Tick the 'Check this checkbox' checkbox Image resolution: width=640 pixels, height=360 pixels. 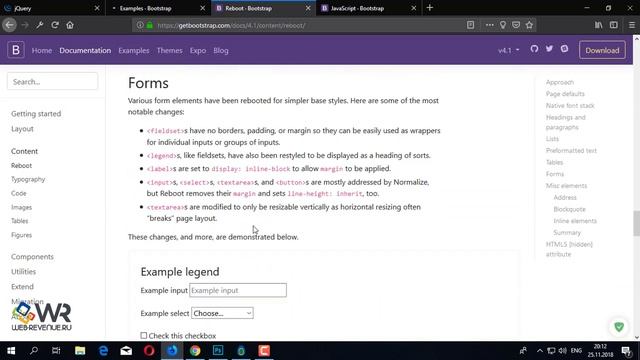144,336
